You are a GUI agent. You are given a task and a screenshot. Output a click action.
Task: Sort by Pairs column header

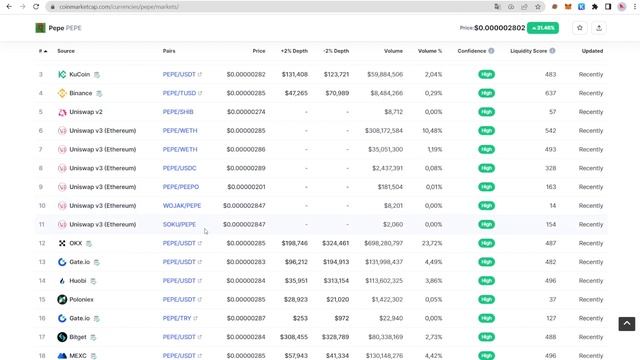[169, 51]
